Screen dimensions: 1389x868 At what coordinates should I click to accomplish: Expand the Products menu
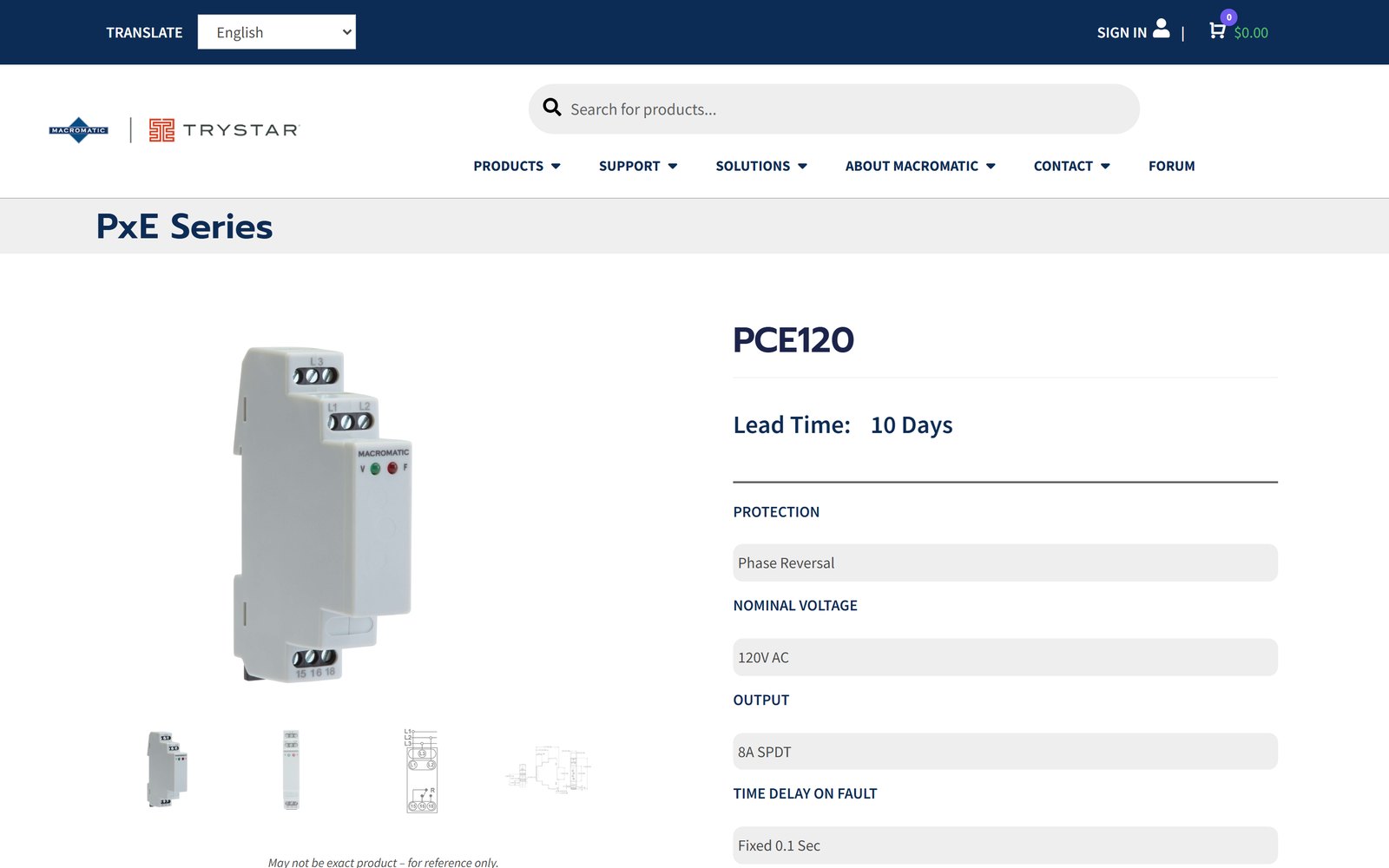point(517,166)
